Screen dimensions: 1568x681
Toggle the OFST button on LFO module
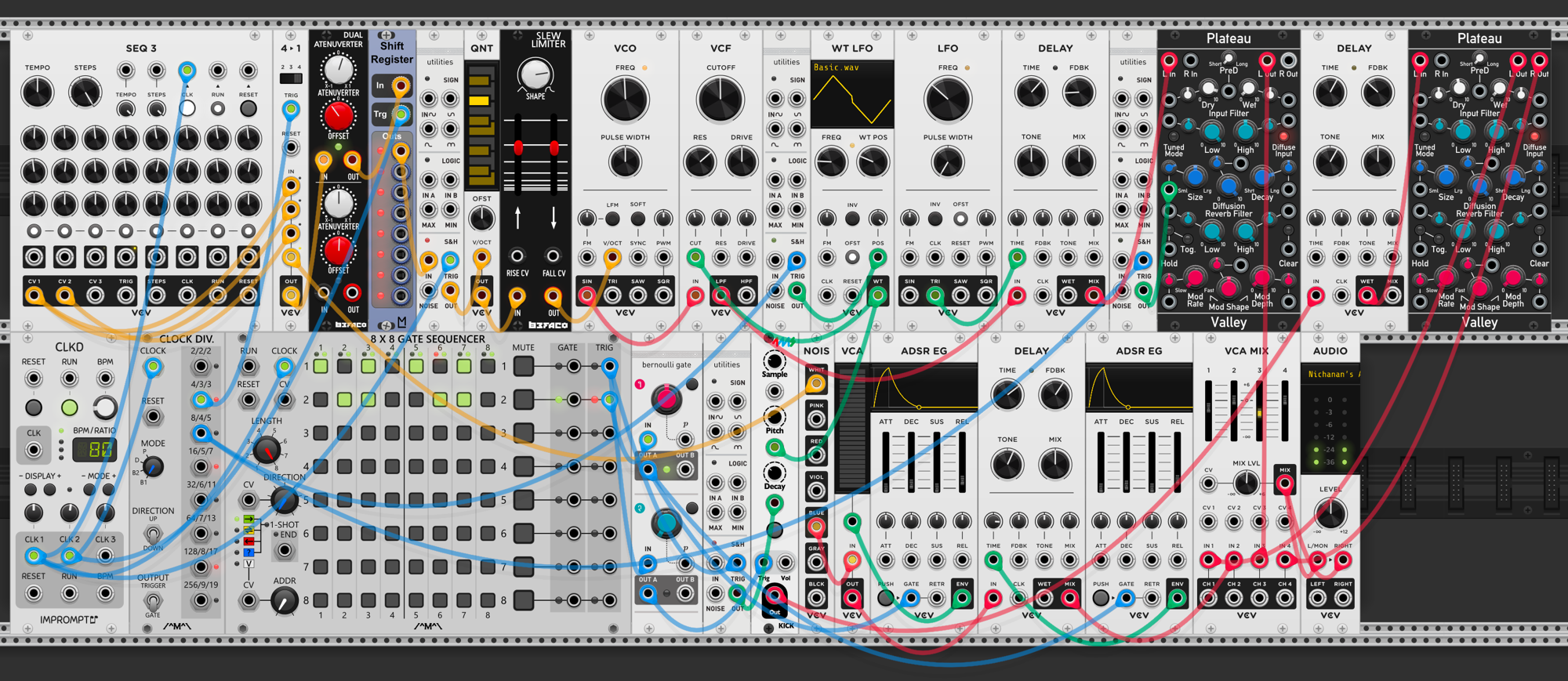pyautogui.click(x=960, y=219)
